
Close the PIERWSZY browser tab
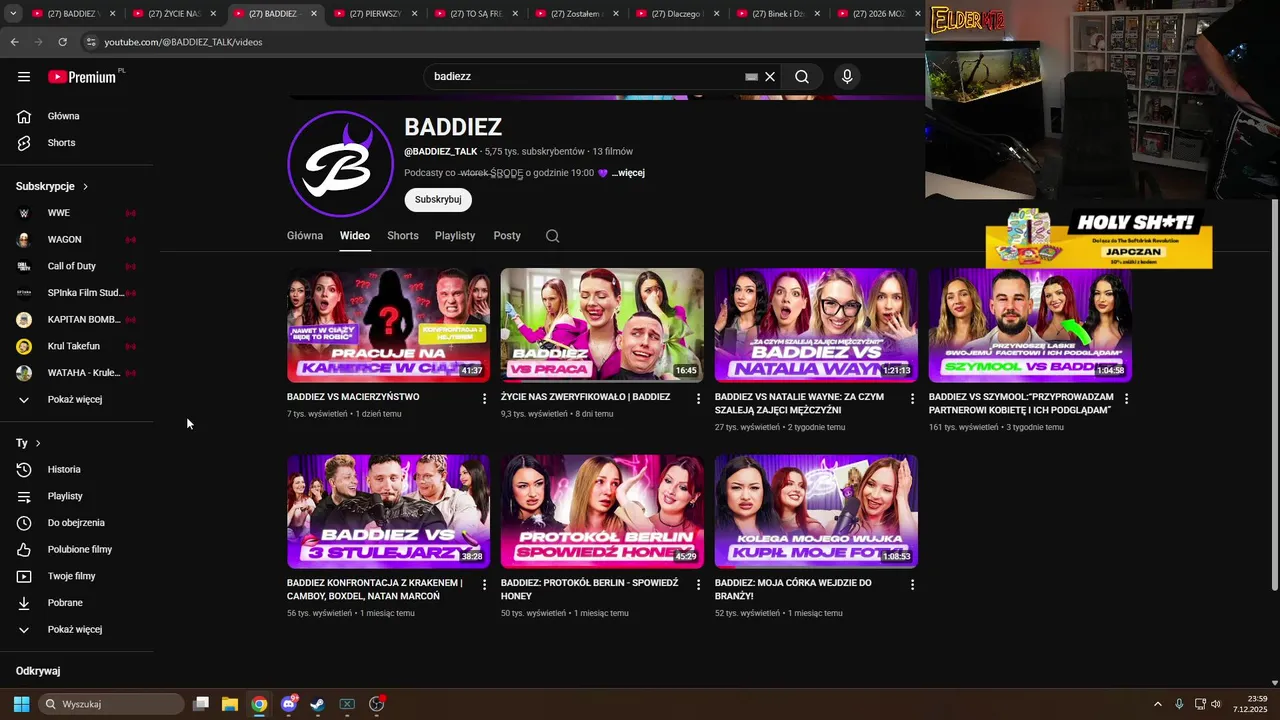(x=415, y=14)
